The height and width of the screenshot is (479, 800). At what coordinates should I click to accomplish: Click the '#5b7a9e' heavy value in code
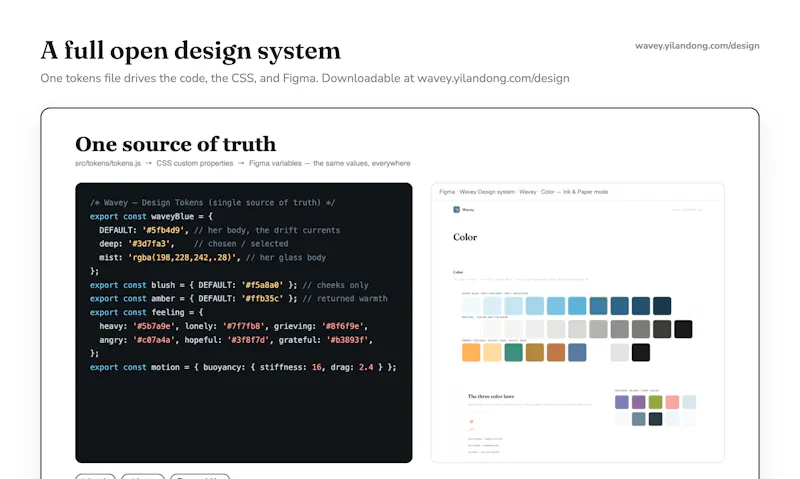(x=154, y=326)
